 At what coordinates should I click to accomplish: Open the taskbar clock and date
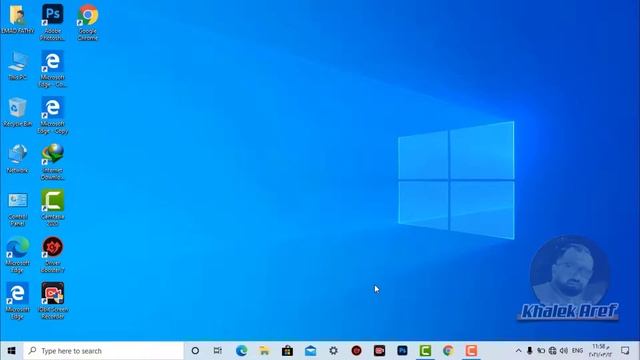(x=600, y=351)
